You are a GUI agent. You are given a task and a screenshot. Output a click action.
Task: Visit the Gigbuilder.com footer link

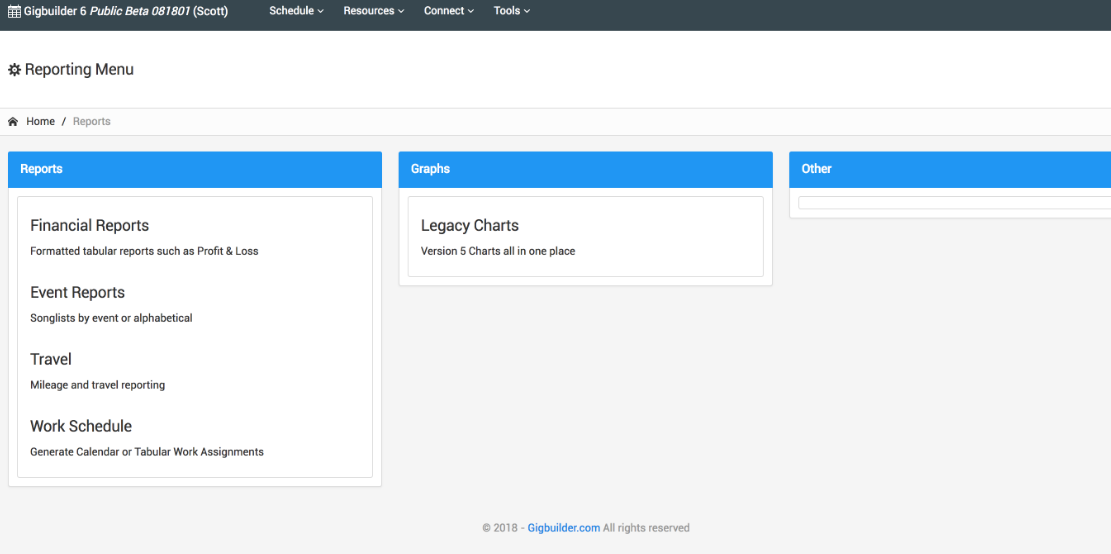(x=563, y=528)
